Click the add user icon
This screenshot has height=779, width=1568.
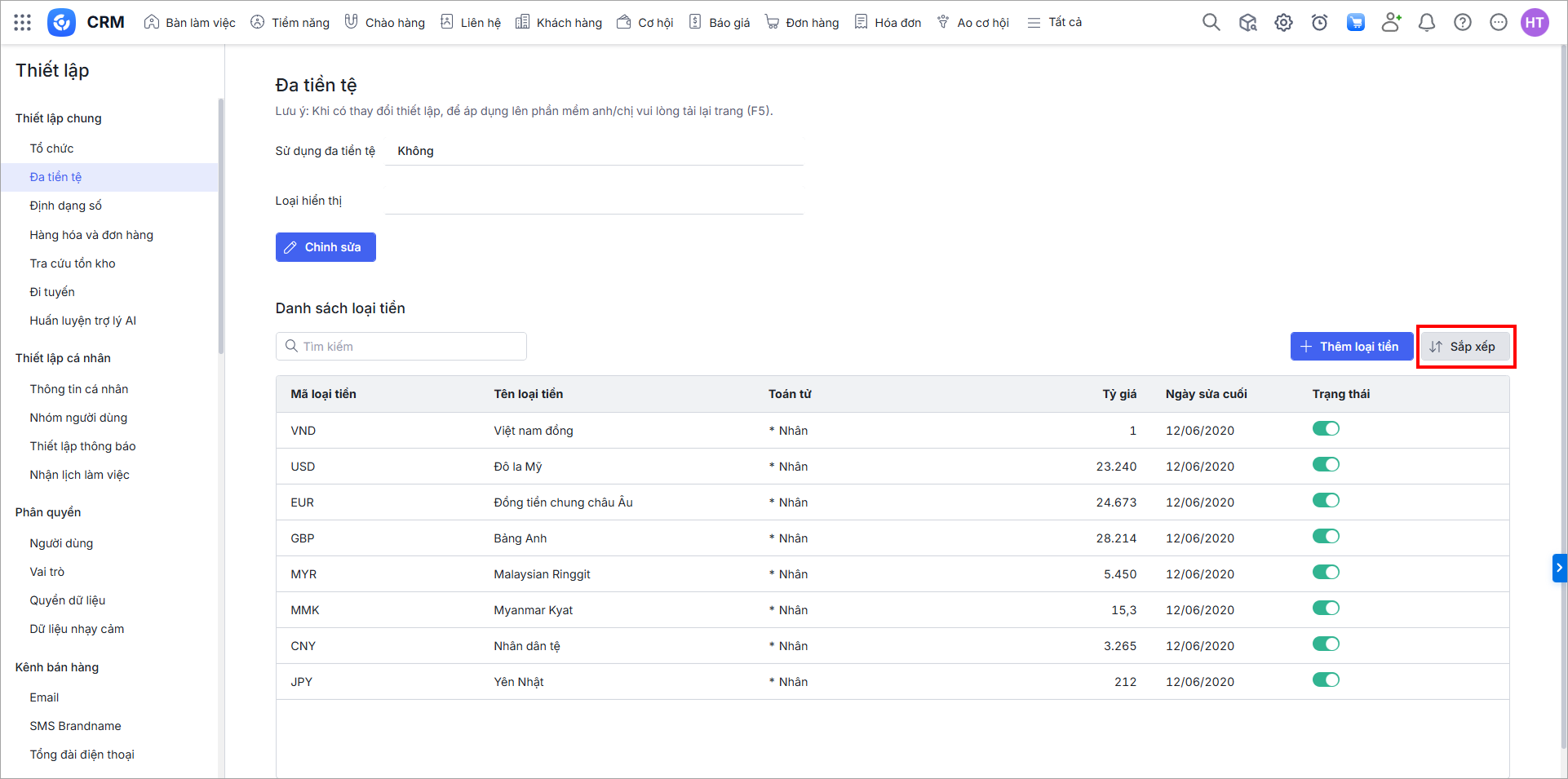[x=1391, y=23]
